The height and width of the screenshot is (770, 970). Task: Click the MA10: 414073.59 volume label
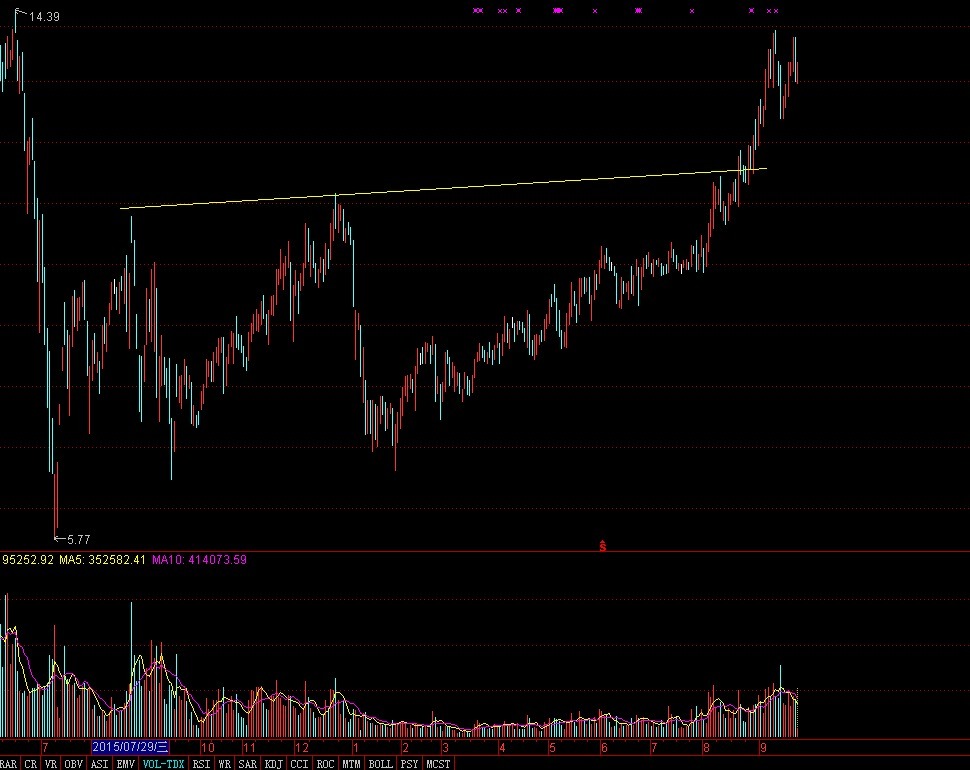coord(199,560)
